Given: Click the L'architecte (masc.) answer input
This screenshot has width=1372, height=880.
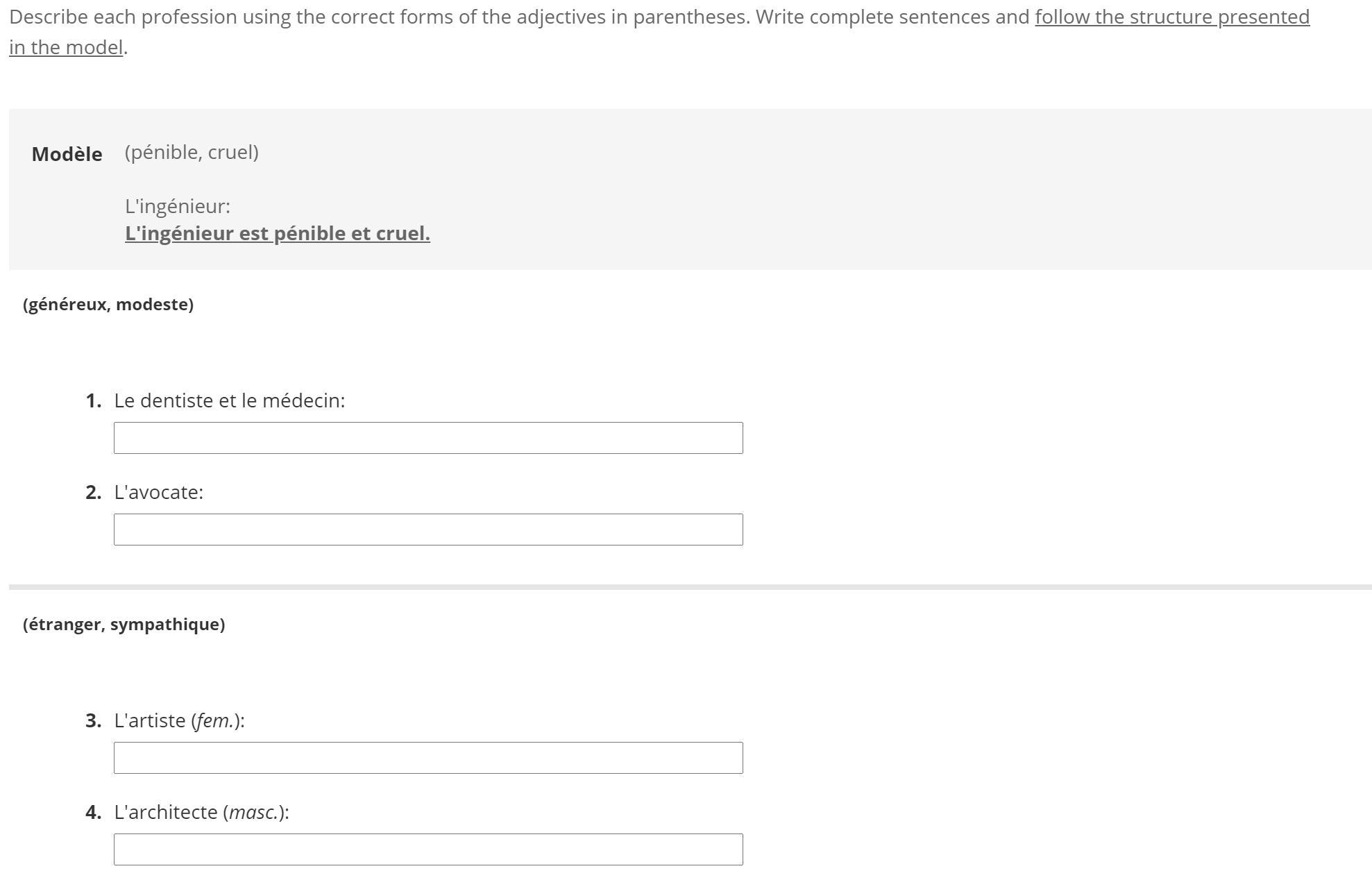Looking at the screenshot, I should click(428, 849).
